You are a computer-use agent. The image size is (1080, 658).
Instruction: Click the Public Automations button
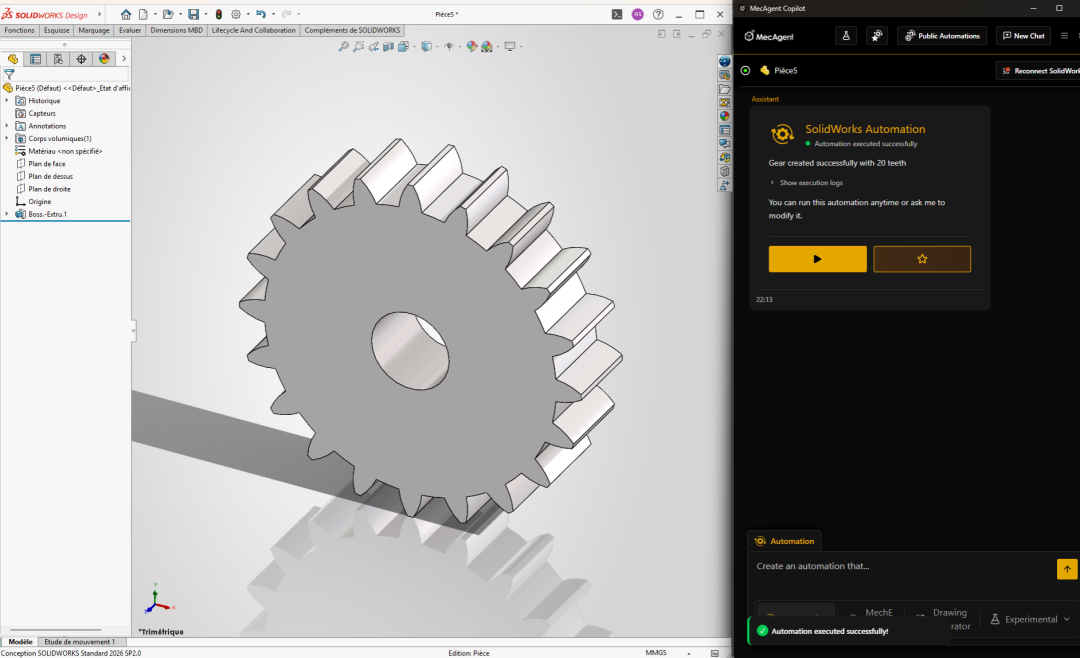click(942, 36)
